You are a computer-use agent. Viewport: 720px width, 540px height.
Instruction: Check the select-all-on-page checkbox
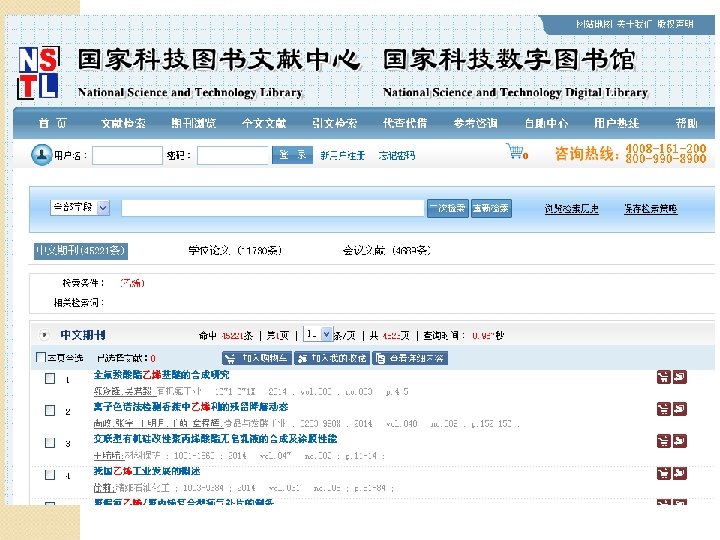tap(40, 357)
